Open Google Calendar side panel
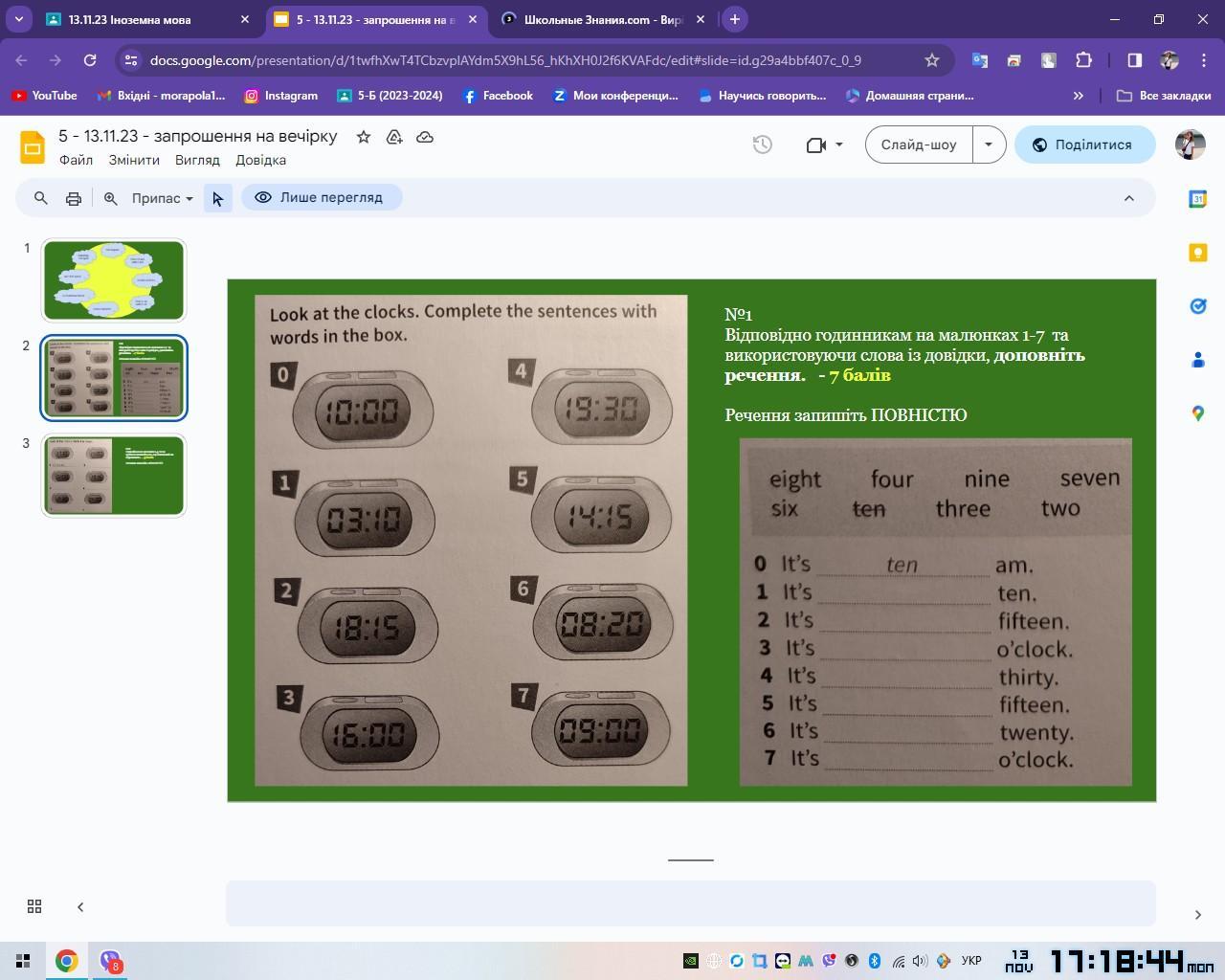The image size is (1225, 980). click(x=1197, y=199)
